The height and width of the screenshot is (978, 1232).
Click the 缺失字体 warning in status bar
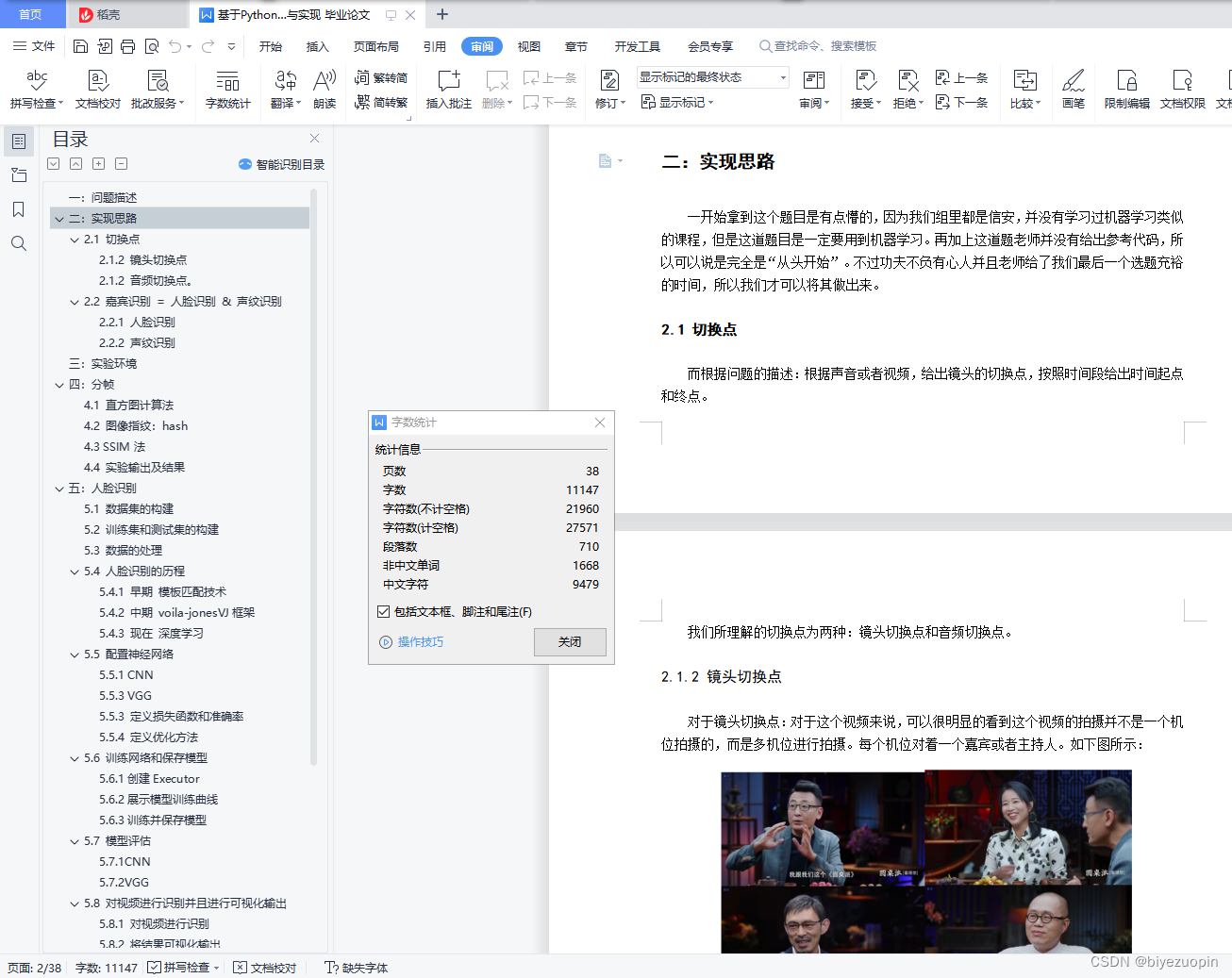click(356, 967)
